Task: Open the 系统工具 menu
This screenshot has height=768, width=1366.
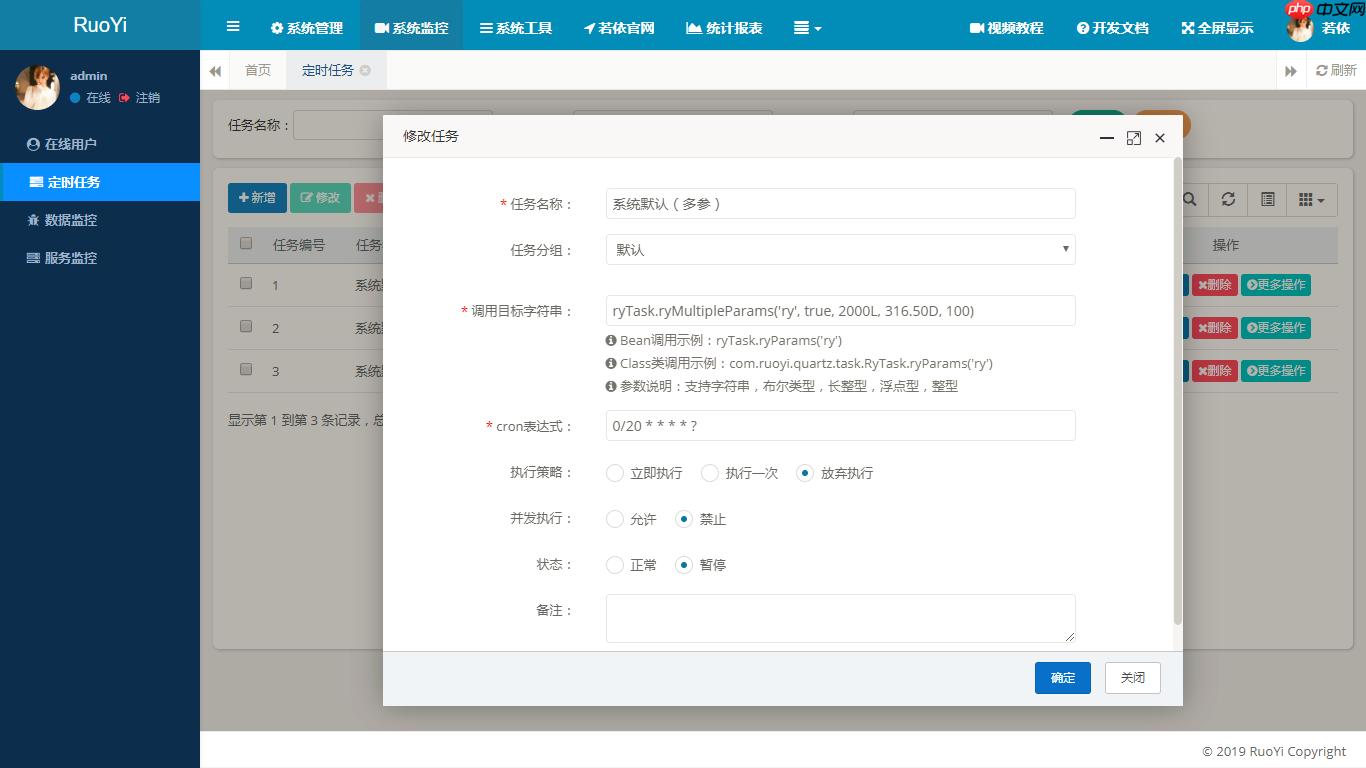Action: pos(515,28)
